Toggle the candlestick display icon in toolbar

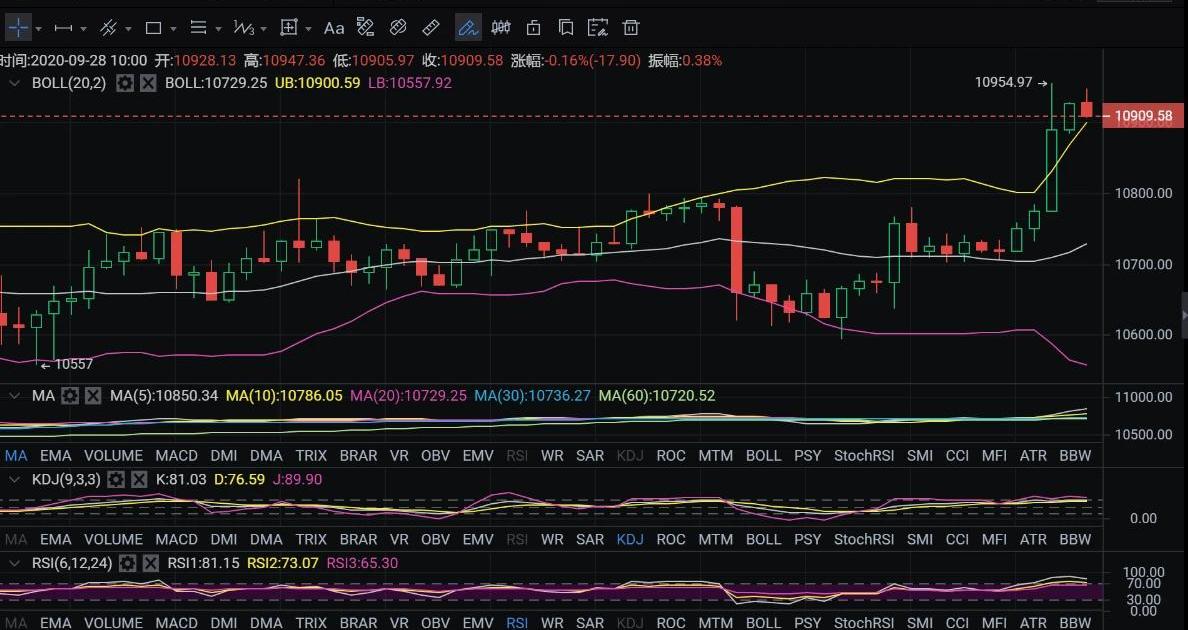click(x=501, y=27)
